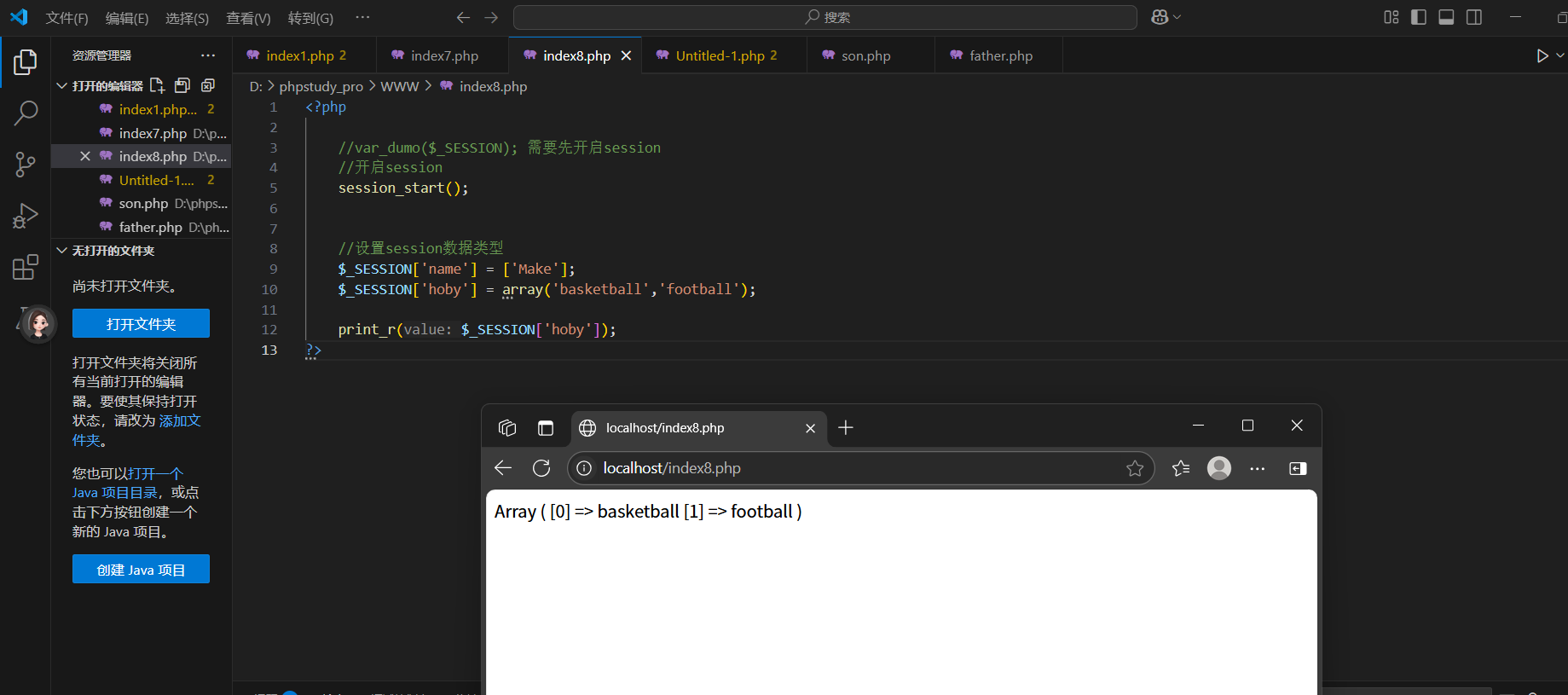
Task: Open the browser profile avatar
Action: click(x=1219, y=468)
